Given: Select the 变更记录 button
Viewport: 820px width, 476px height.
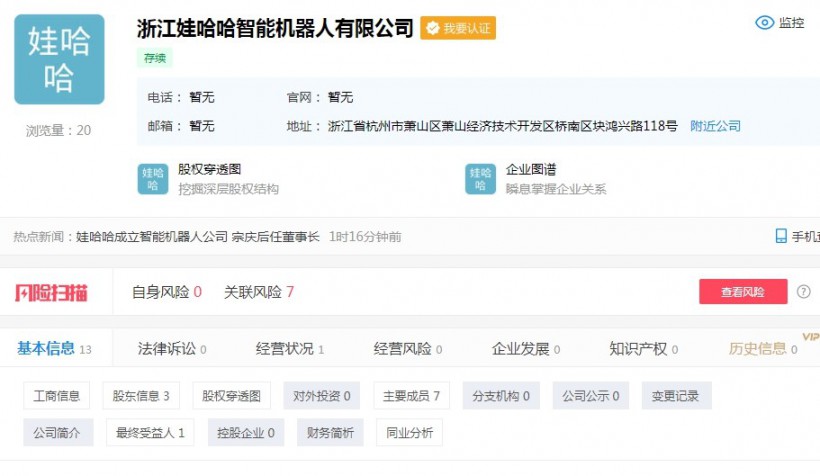Looking at the screenshot, I should point(676,395).
